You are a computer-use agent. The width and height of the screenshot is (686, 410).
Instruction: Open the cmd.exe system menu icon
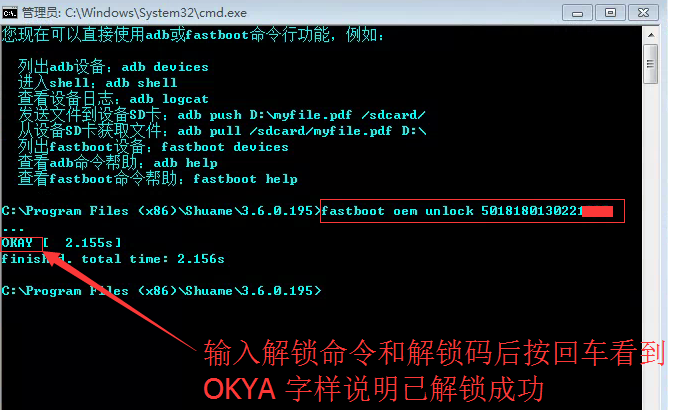(x=10, y=13)
